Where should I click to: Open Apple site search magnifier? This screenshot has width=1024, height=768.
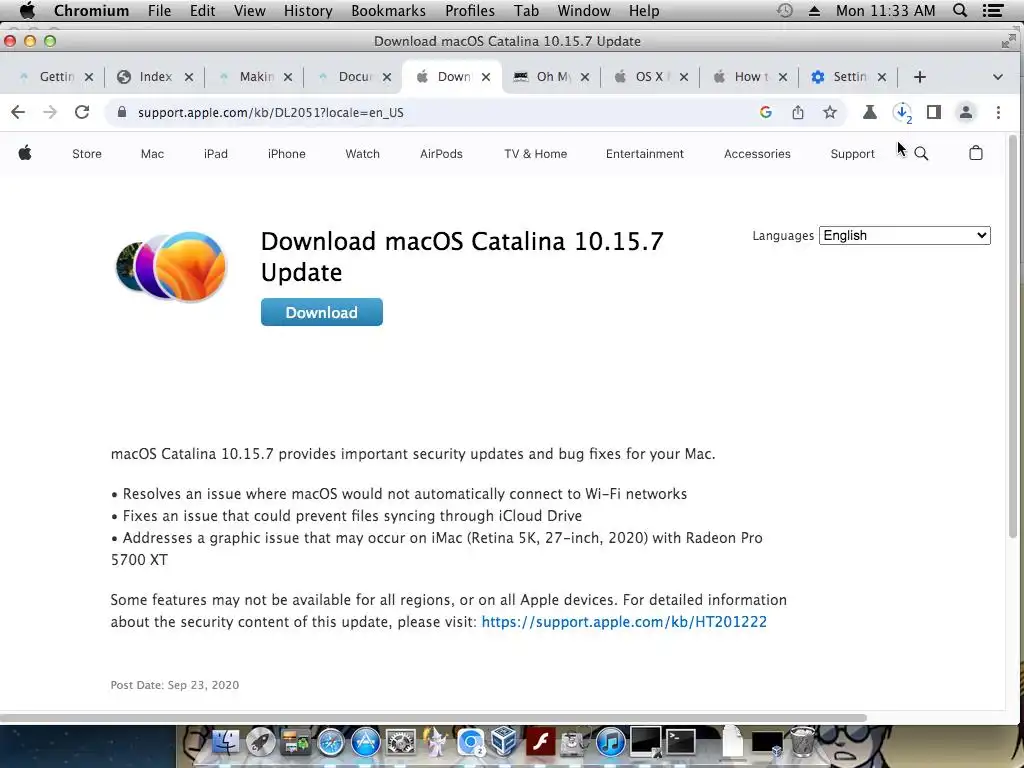click(x=921, y=153)
